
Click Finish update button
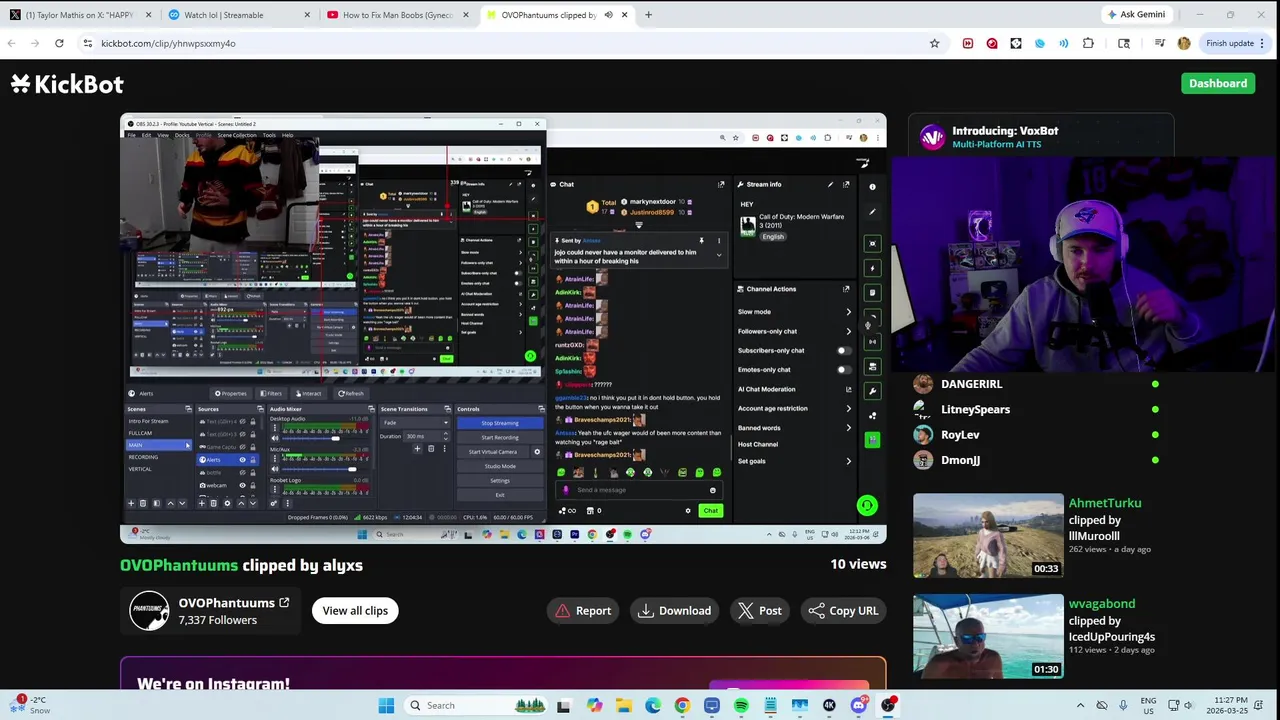(x=1229, y=43)
